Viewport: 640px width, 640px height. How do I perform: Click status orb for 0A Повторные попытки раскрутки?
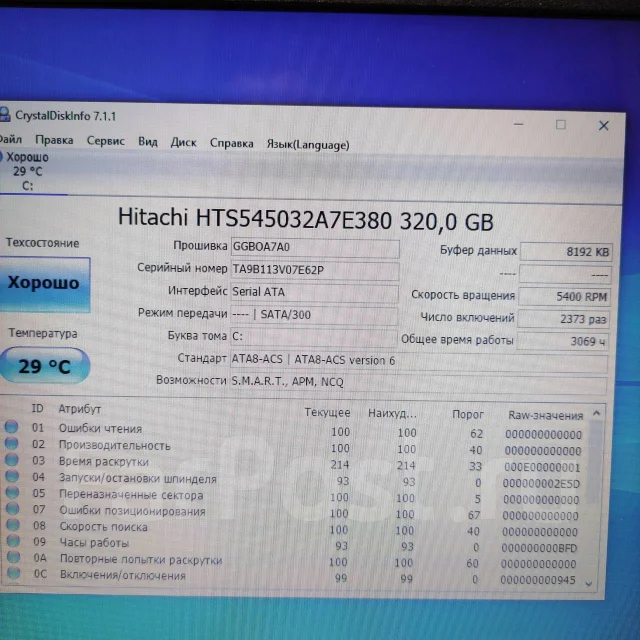(x=13, y=556)
